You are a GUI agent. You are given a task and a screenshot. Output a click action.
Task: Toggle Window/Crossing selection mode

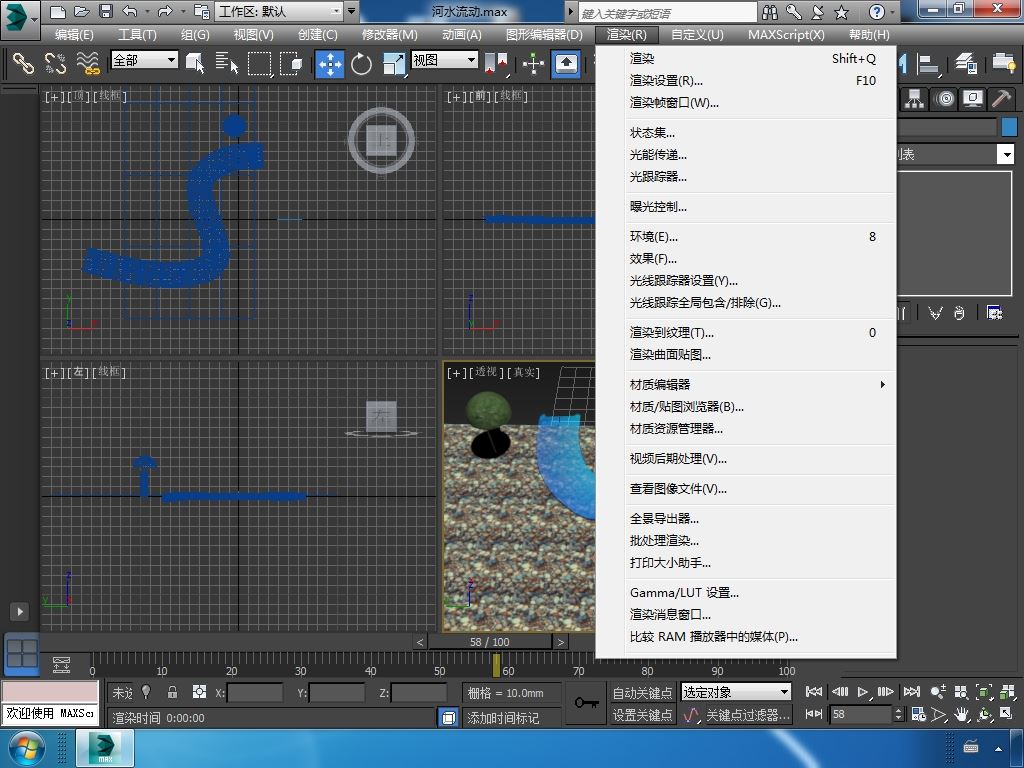[x=291, y=63]
